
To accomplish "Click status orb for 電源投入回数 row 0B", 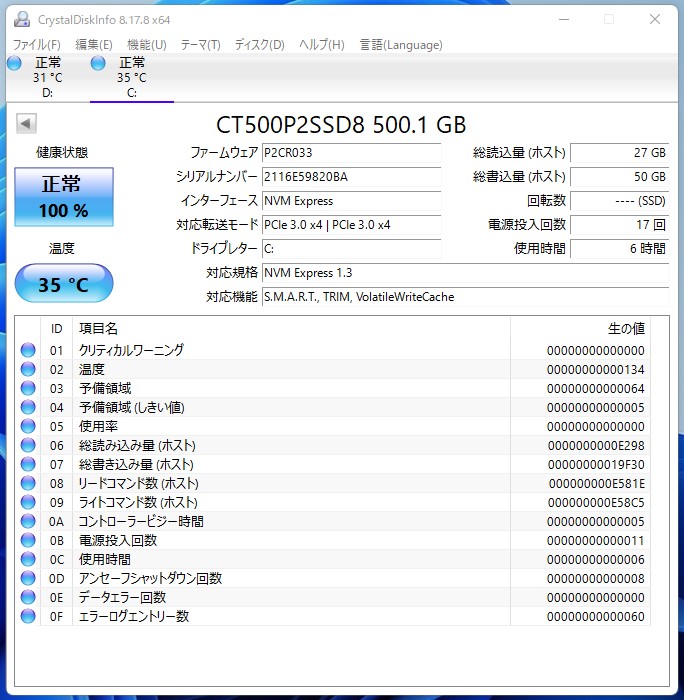I will click(x=28, y=540).
